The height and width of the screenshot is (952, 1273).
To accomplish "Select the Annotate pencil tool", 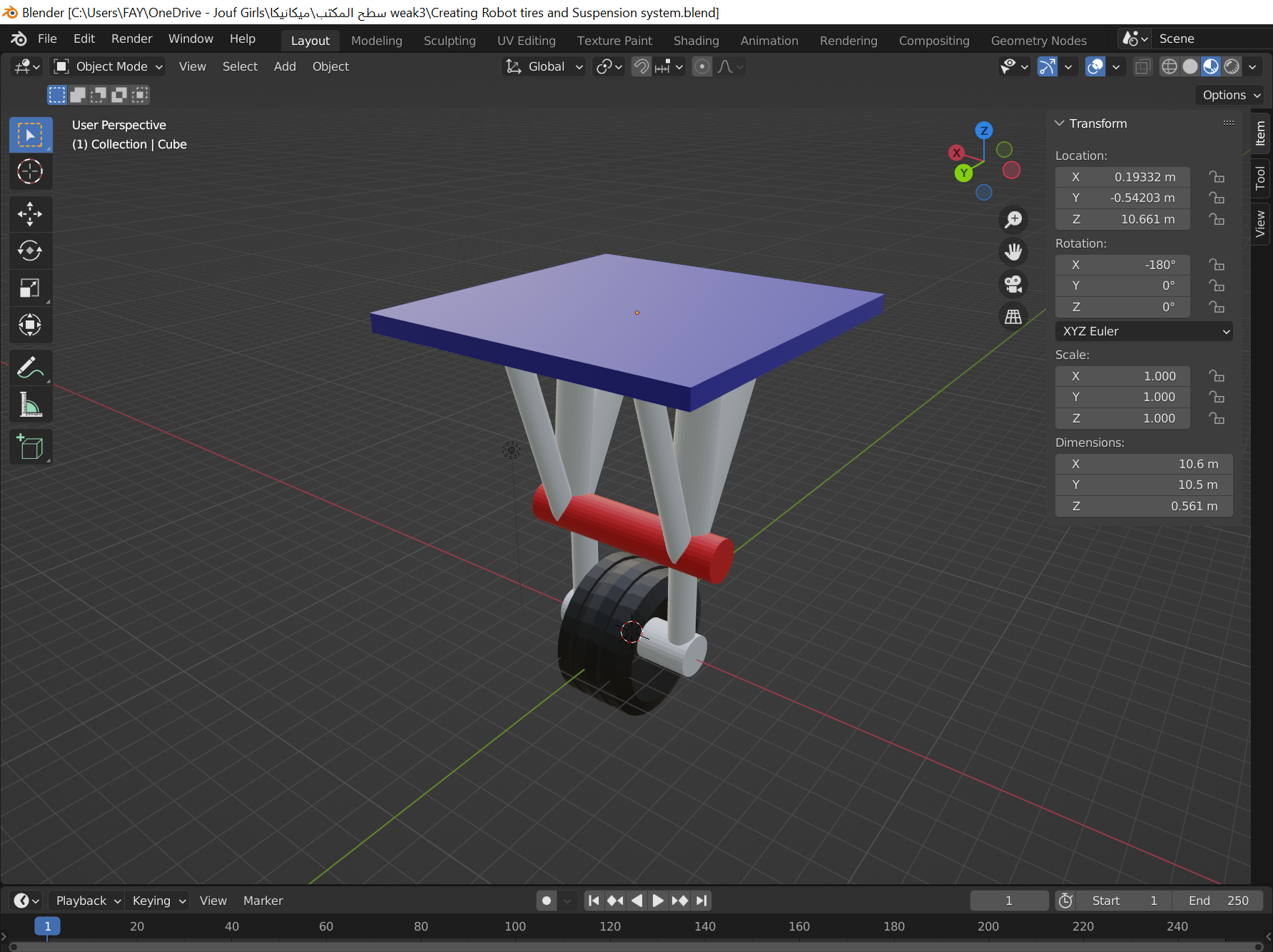I will click(x=30, y=368).
